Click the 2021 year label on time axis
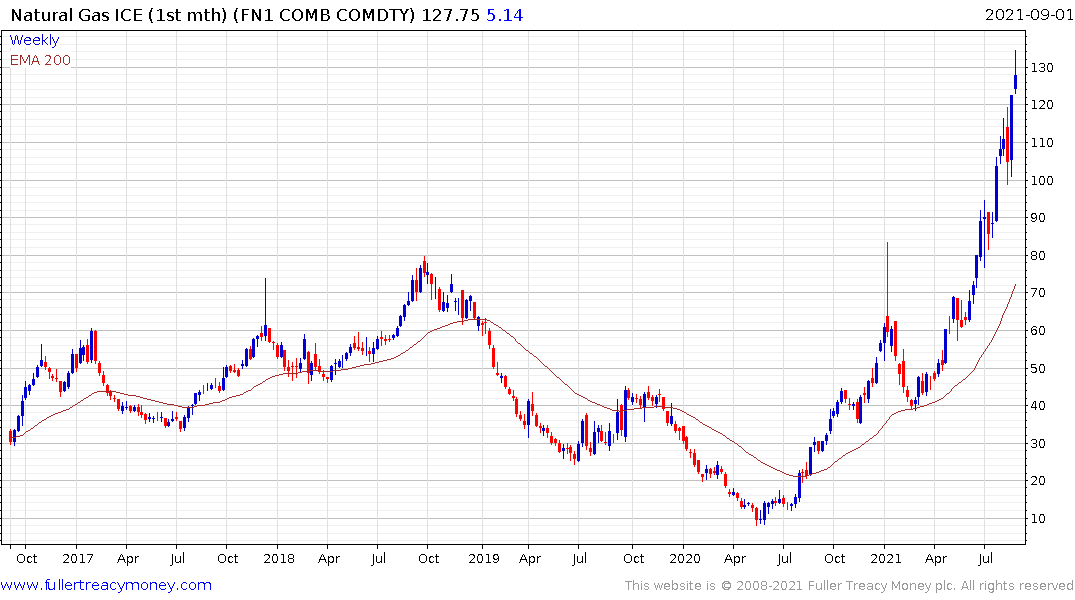Screen dimensions: 1075x600 point(885,558)
